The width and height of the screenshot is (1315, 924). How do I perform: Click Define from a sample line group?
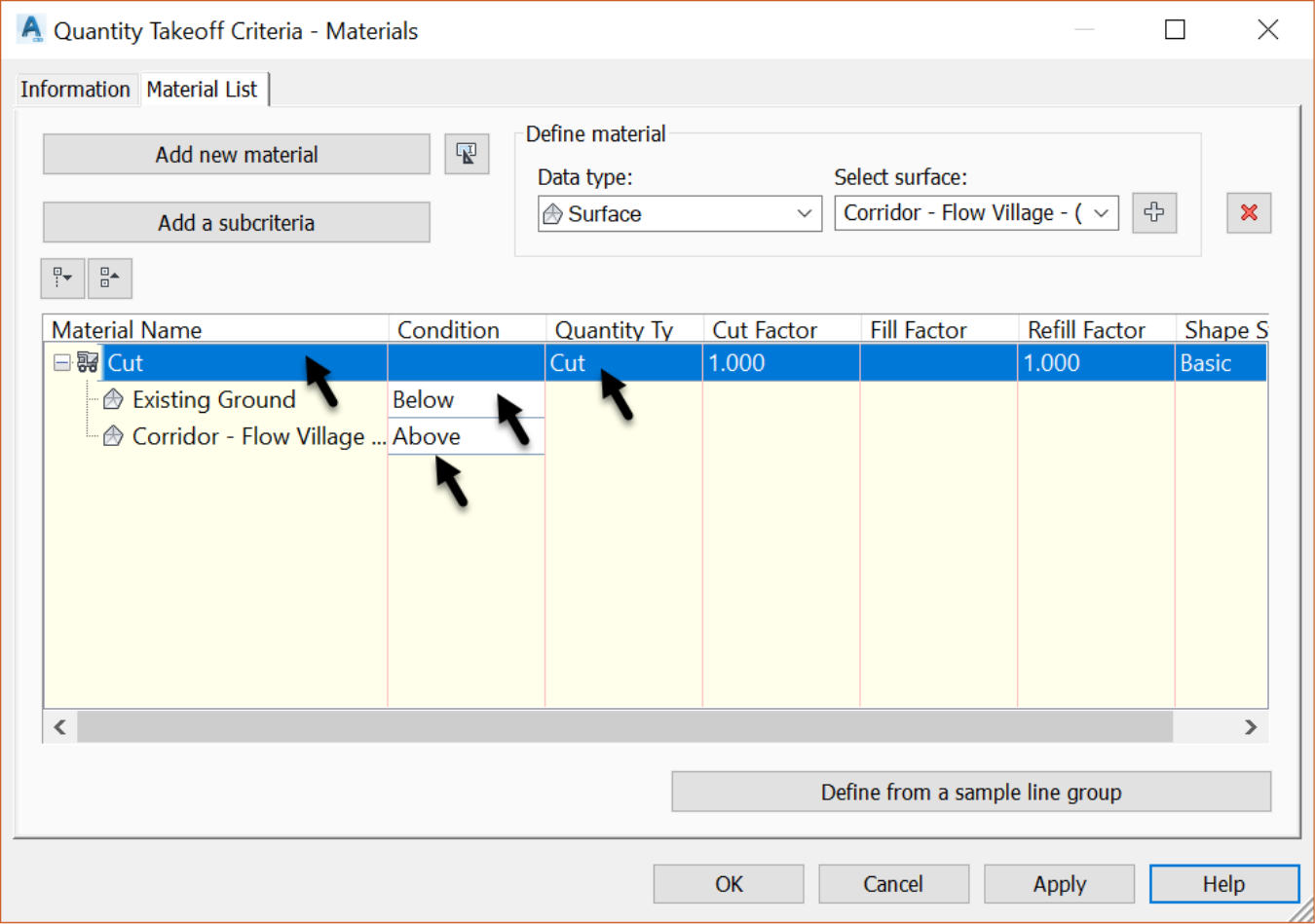pyautogui.click(x=971, y=792)
